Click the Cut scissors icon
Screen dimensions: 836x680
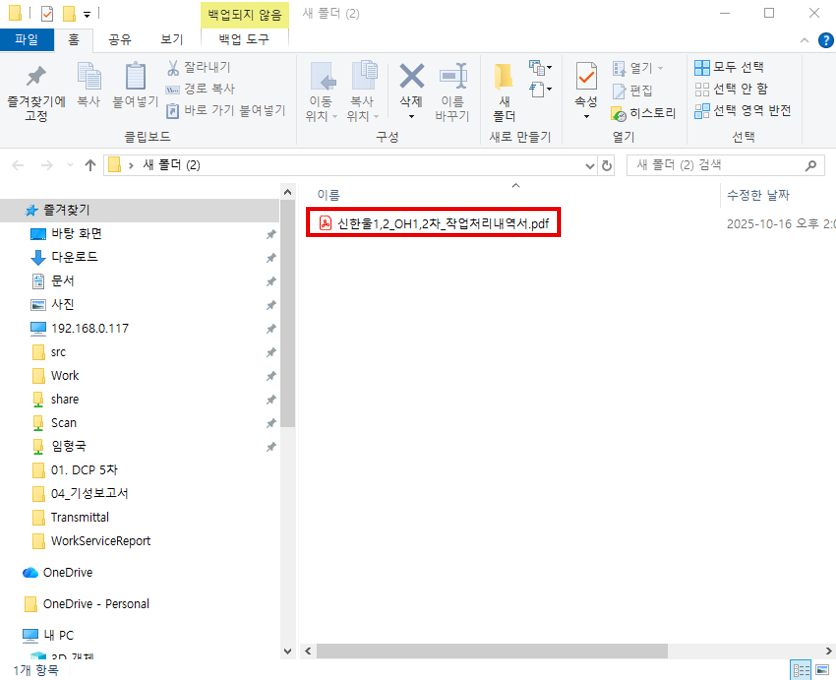(172, 68)
